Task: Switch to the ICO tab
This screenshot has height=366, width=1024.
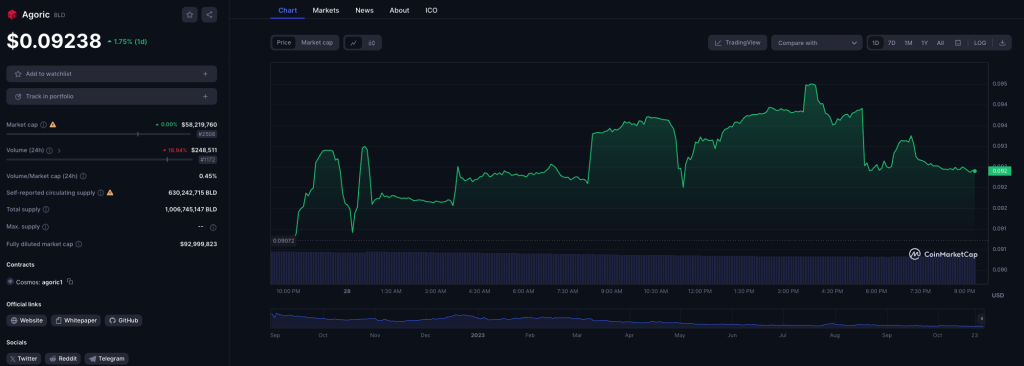Action: [432, 10]
